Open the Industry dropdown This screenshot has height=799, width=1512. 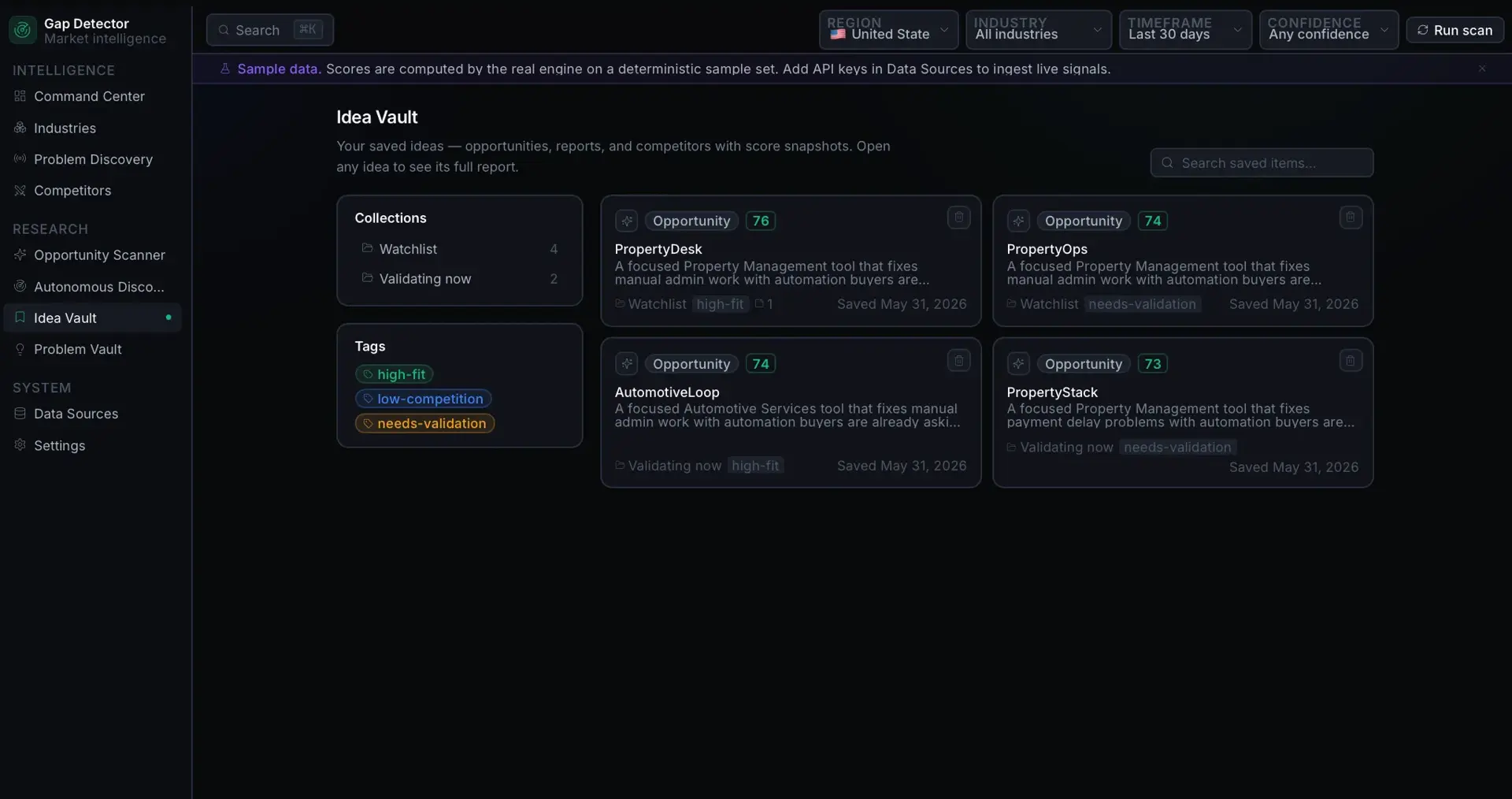1038,30
